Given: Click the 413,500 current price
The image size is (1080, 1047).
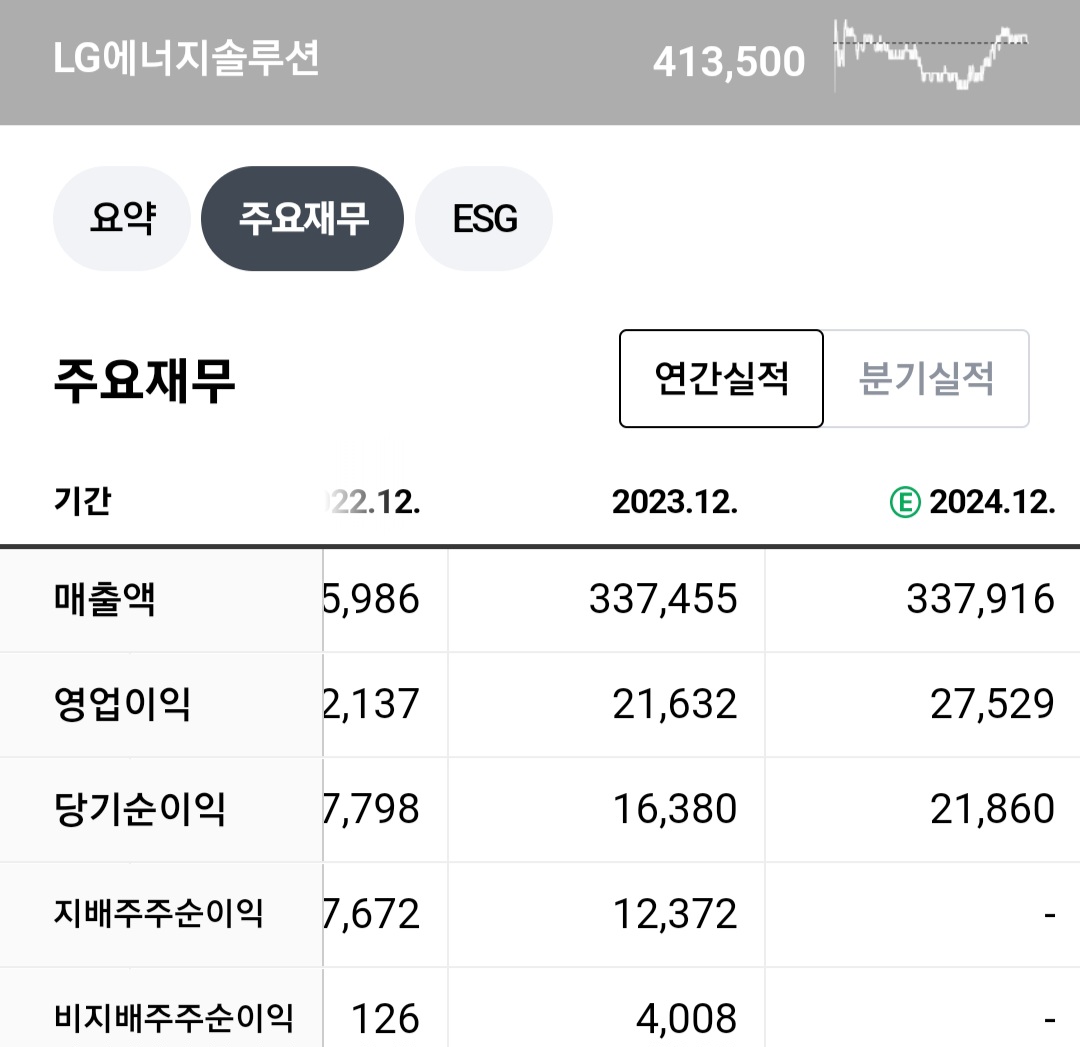Looking at the screenshot, I should (729, 62).
